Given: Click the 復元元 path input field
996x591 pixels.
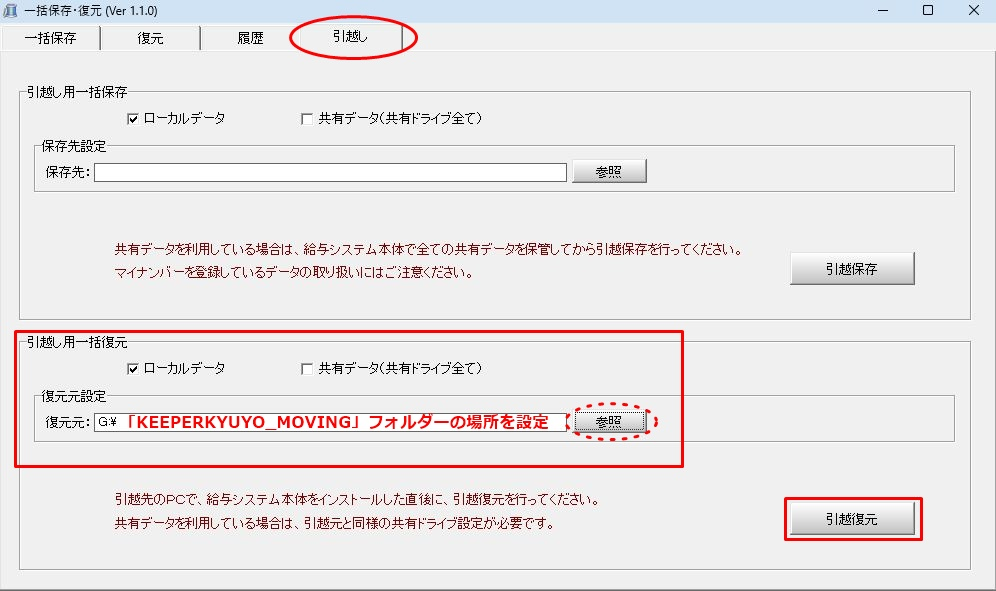Looking at the screenshot, I should 330,422.
